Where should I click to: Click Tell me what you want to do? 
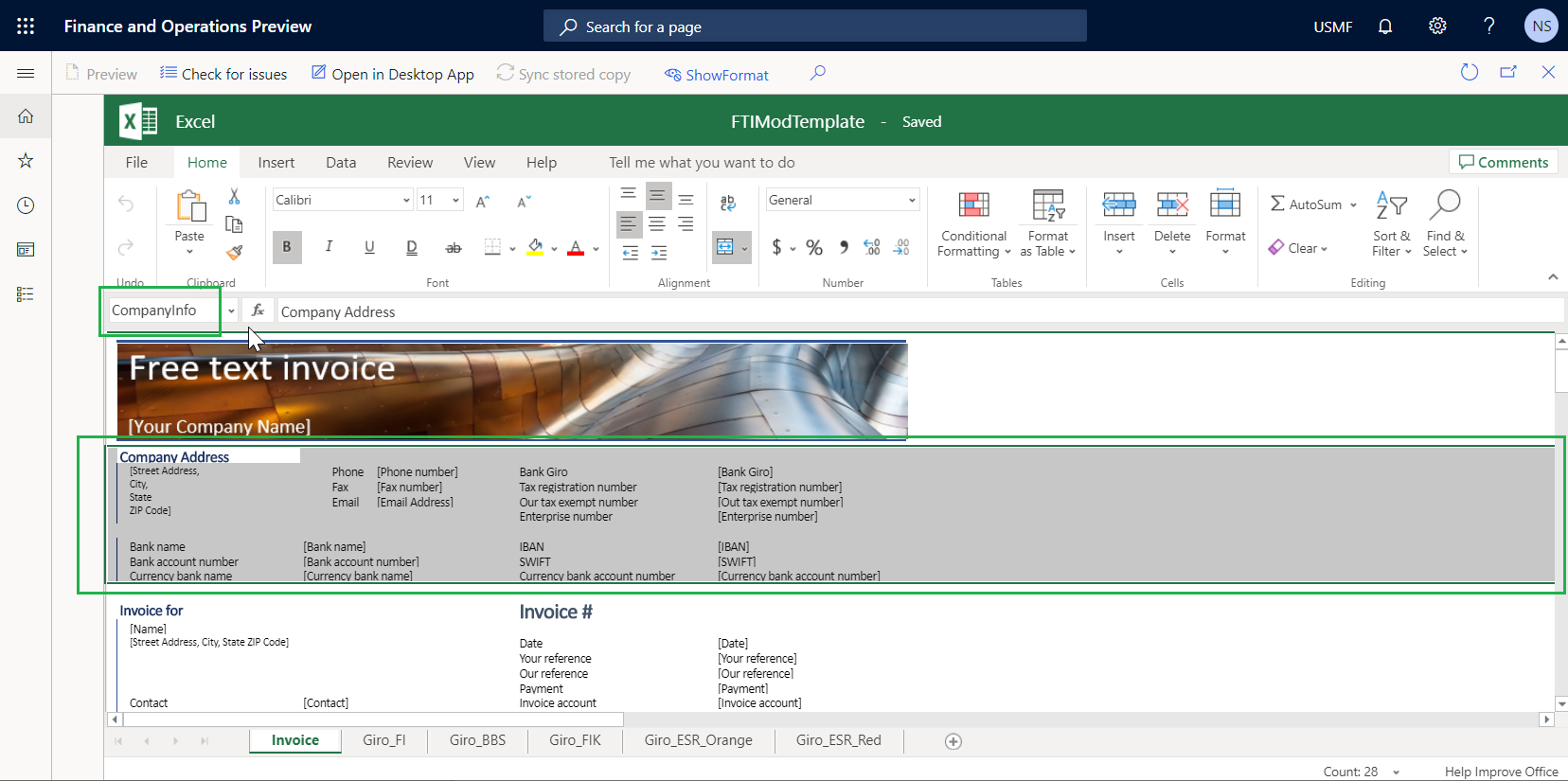702,162
